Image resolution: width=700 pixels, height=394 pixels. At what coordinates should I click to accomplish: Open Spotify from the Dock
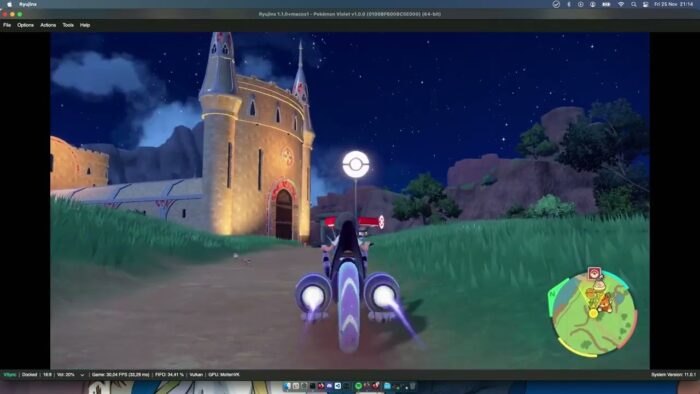(358, 386)
